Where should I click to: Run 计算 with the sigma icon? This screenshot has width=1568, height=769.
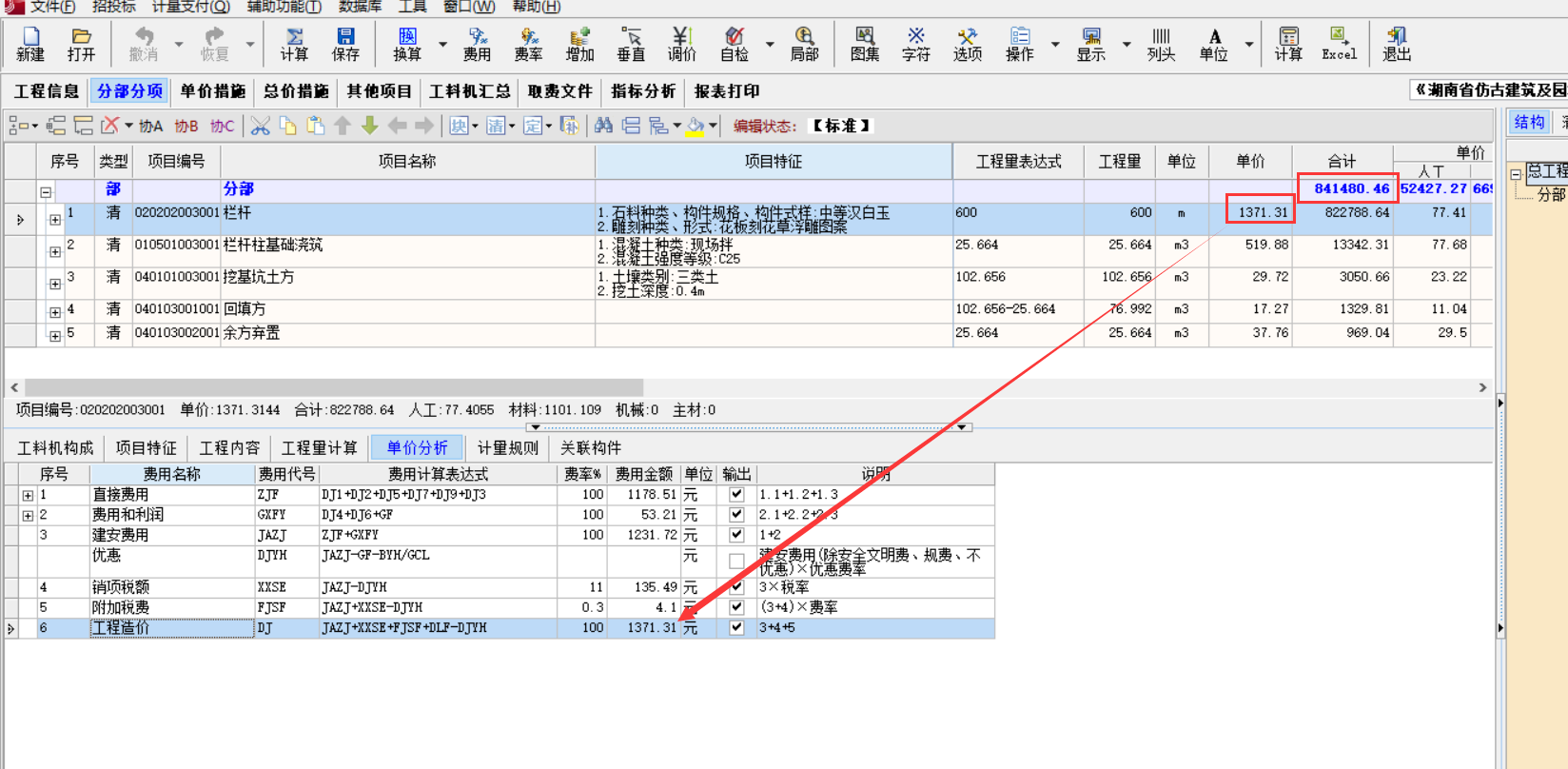pyautogui.click(x=294, y=45)
